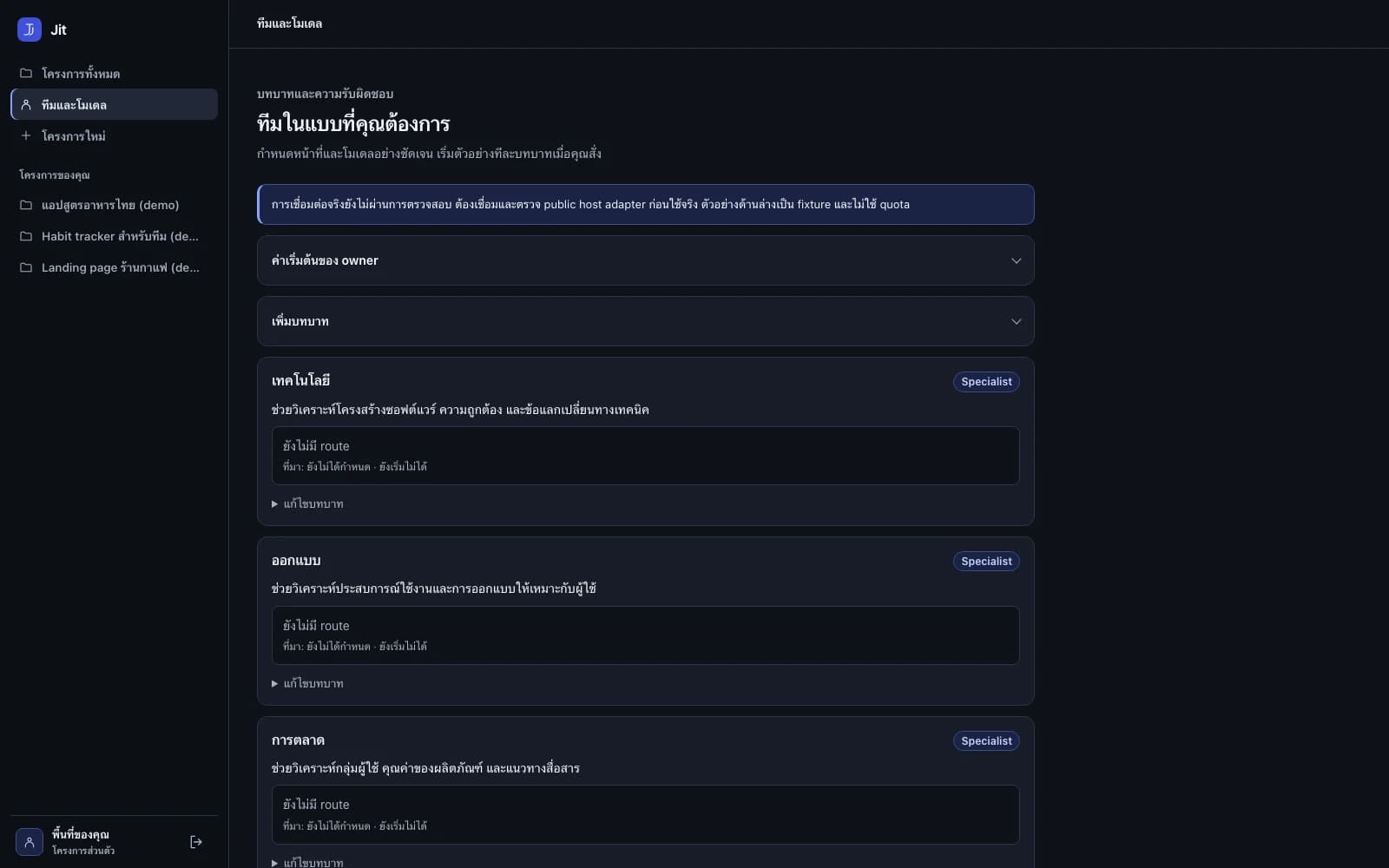Screen dimensions: 1389x868
Task: Click chevron on the เพิ่มบทบาท row
Action: 1016,321
